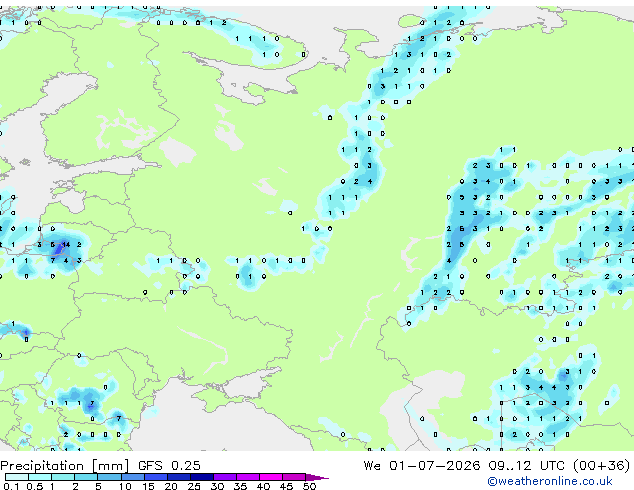Pick the 45 to 50 mm legend swatch
This screenshot has width=634, height=490.
(294, 477)
